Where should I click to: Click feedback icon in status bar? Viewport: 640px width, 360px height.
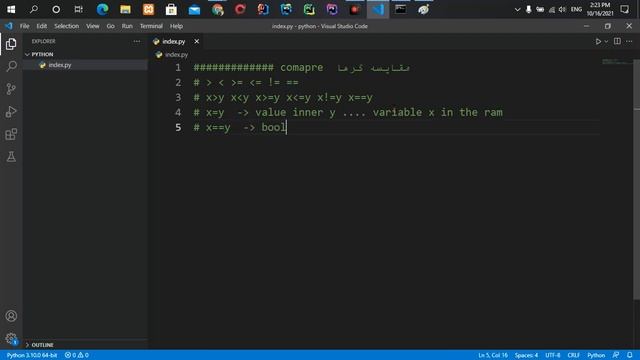616,355
